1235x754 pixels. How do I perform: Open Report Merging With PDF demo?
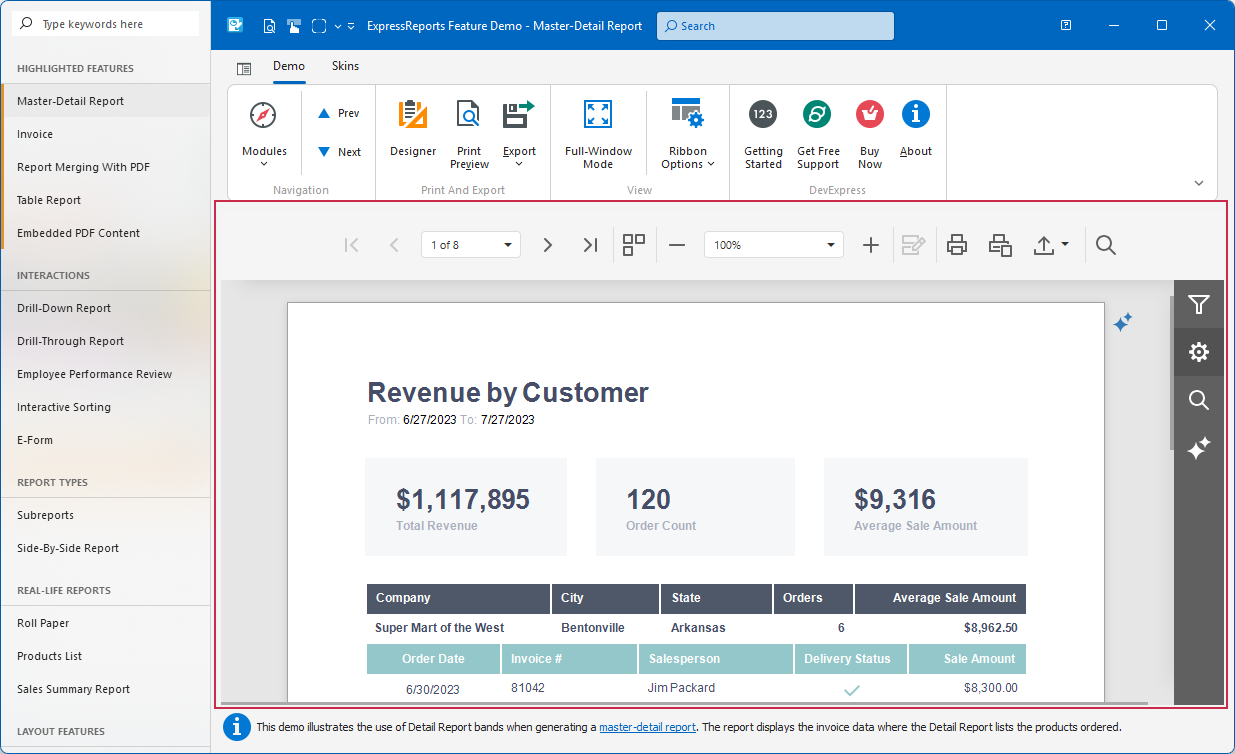(106, 167)
